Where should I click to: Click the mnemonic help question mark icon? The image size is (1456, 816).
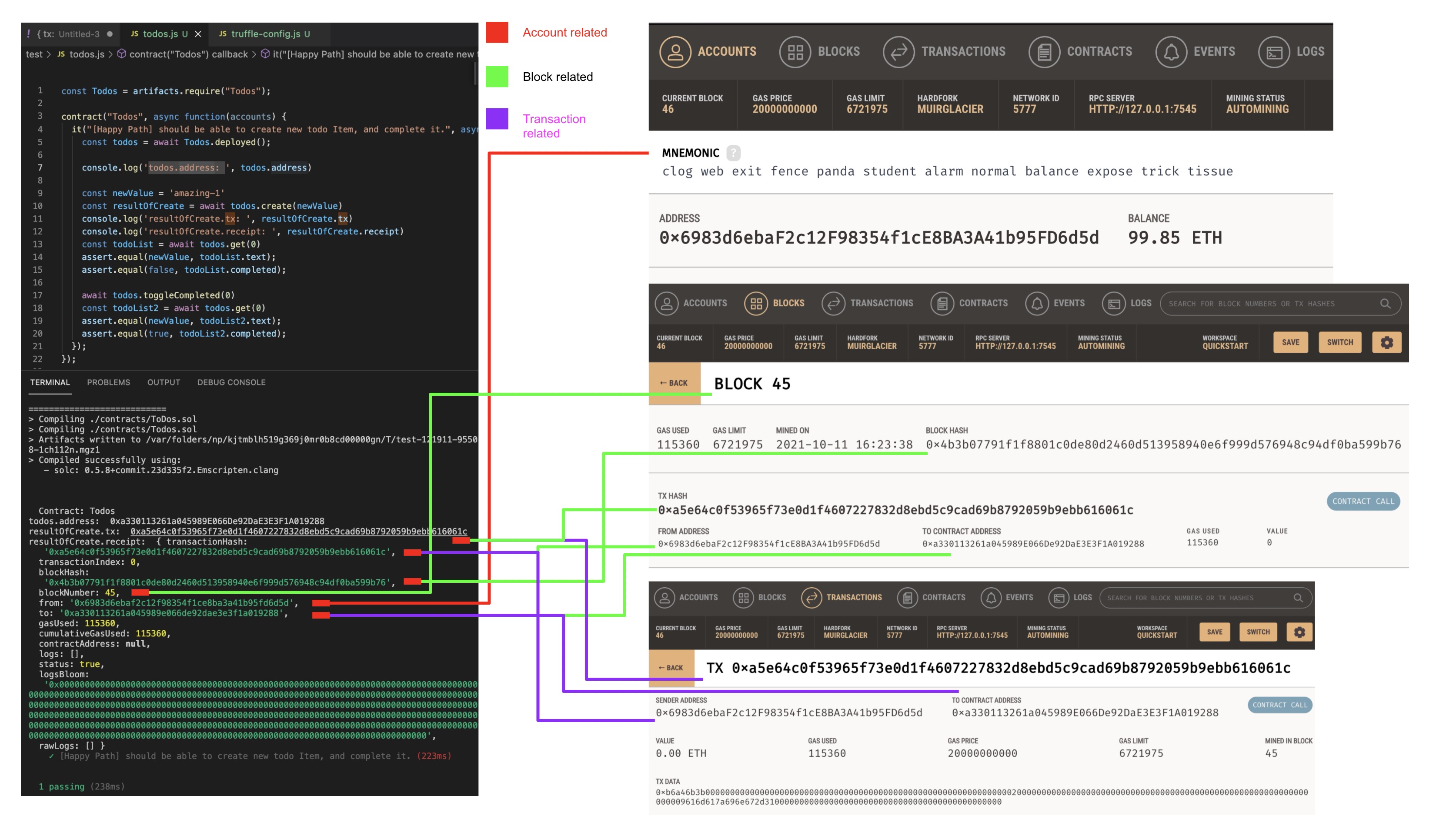(733, 153)
